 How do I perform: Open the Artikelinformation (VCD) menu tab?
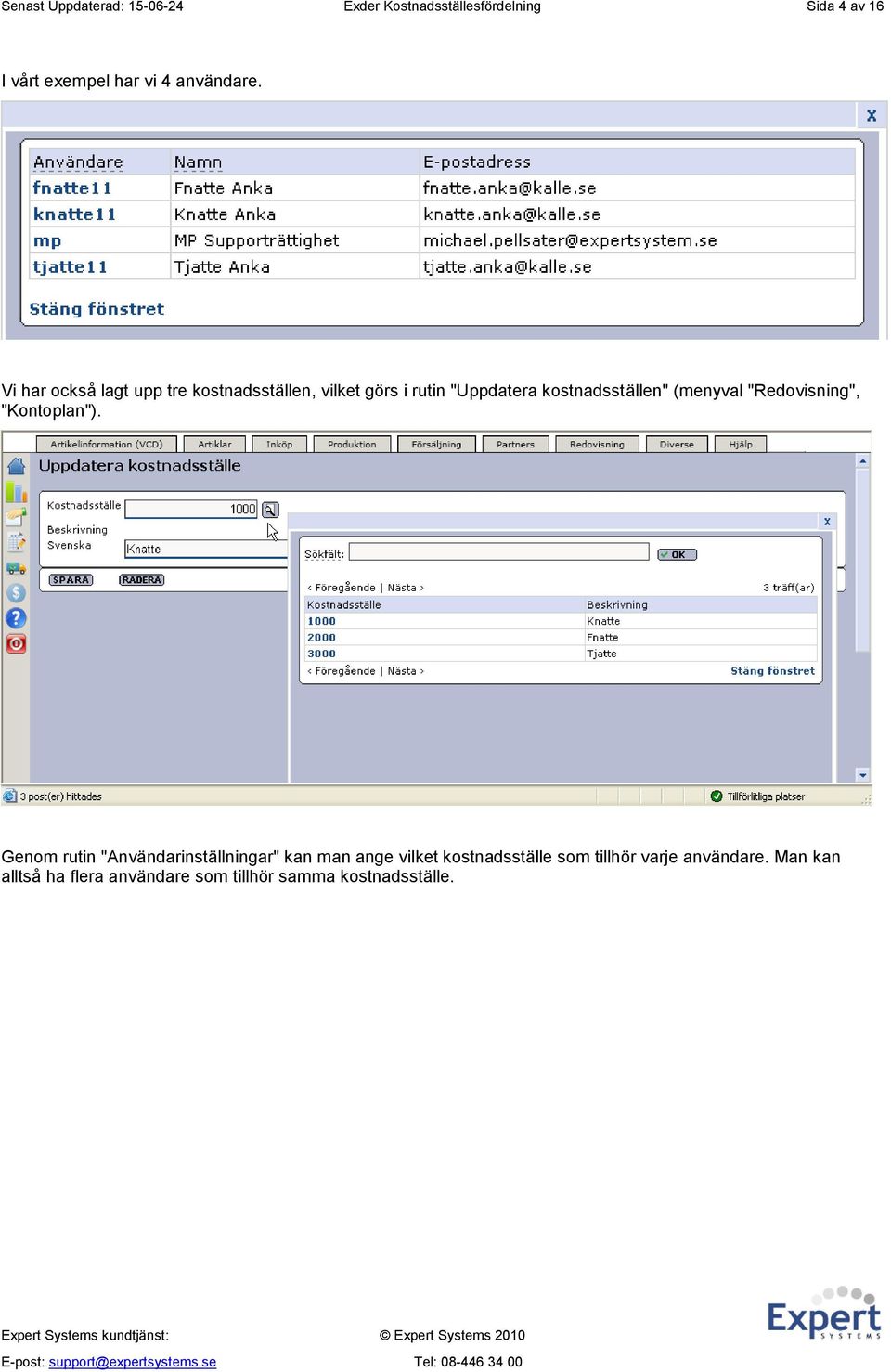[x=107, y=444]
